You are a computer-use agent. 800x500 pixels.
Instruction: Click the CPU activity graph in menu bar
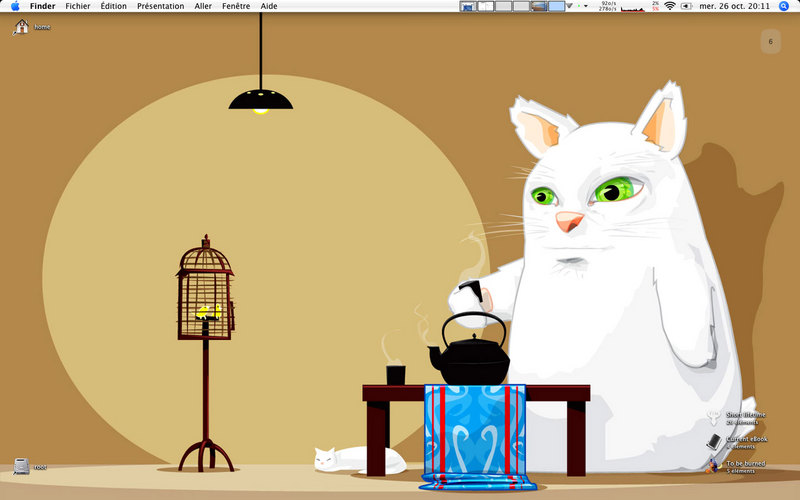pyautogui.click(x=632, y=7)
